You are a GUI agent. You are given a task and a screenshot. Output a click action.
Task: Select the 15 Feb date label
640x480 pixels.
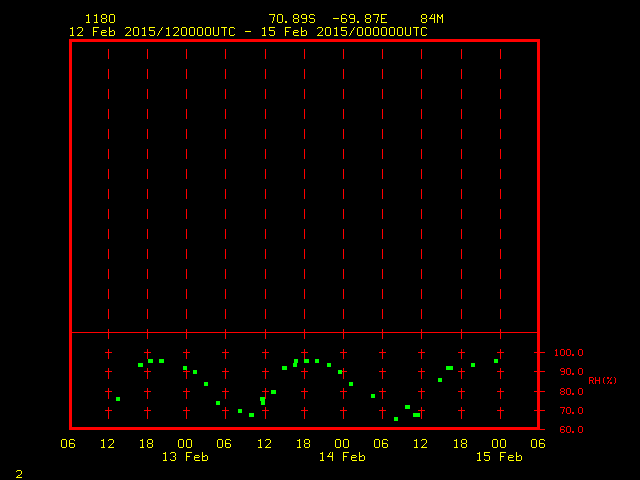tap(499, 457)
